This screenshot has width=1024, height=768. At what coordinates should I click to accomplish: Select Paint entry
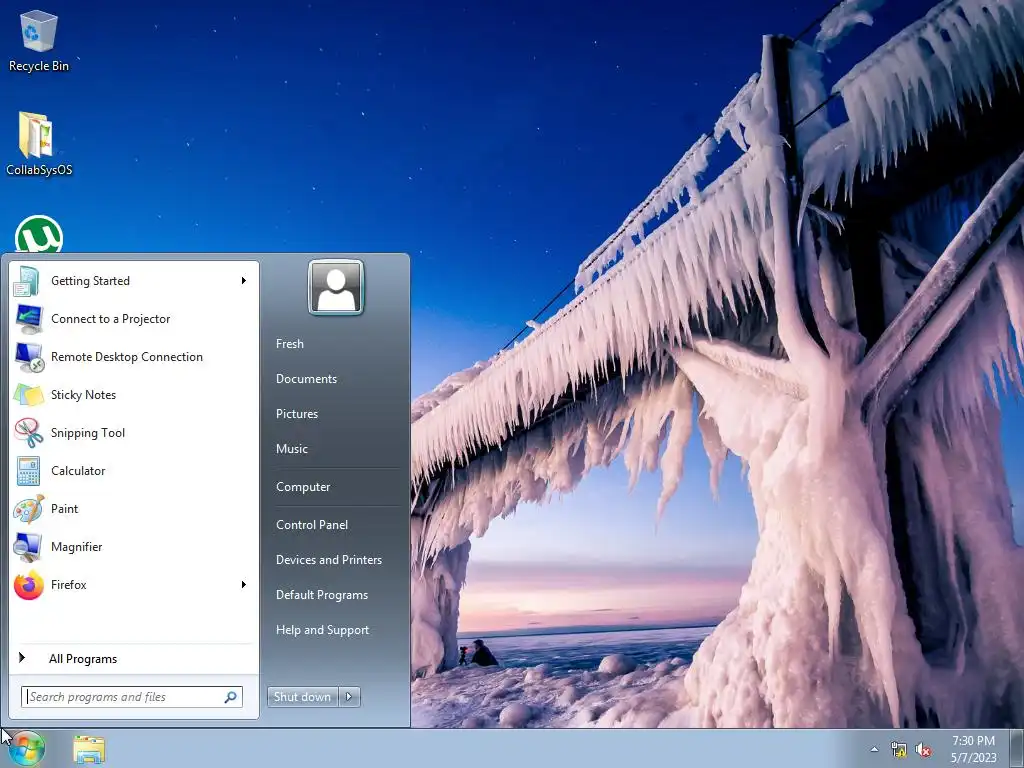click(134, 508)
